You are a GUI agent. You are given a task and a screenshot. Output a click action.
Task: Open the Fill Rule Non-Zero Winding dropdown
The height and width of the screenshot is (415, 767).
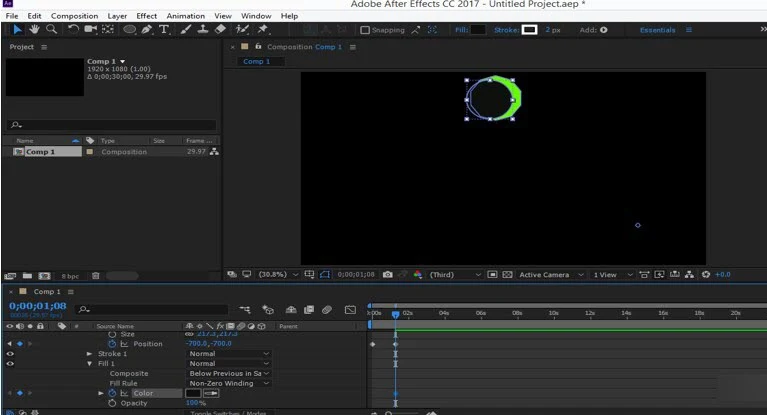[x=229, y=383]
